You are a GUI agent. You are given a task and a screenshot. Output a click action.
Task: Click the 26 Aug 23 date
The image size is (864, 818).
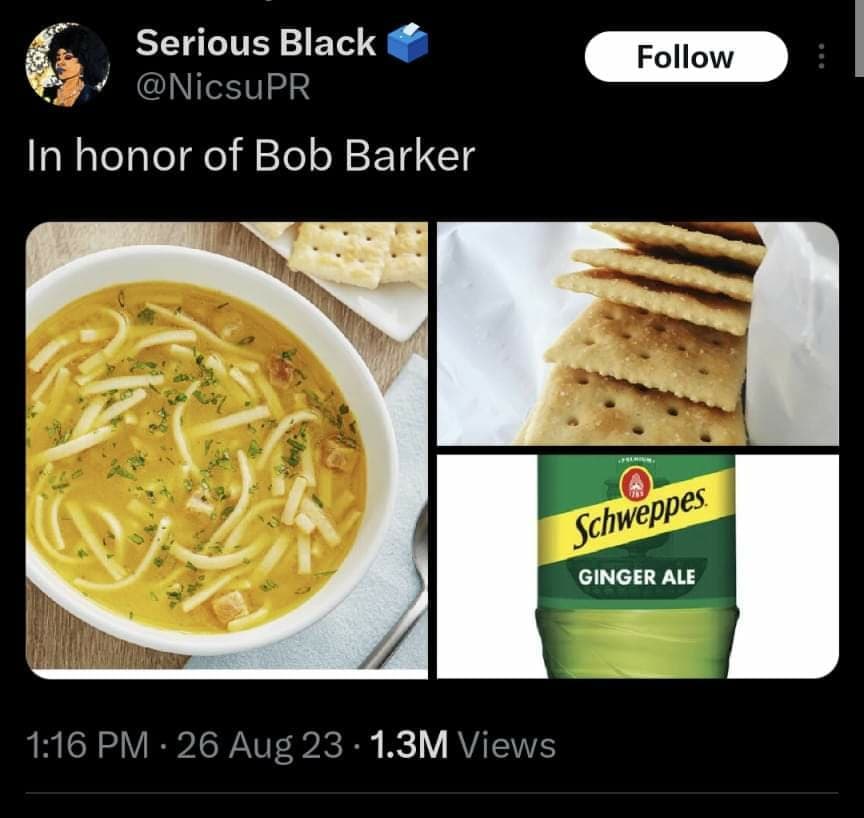coord(260,745)
